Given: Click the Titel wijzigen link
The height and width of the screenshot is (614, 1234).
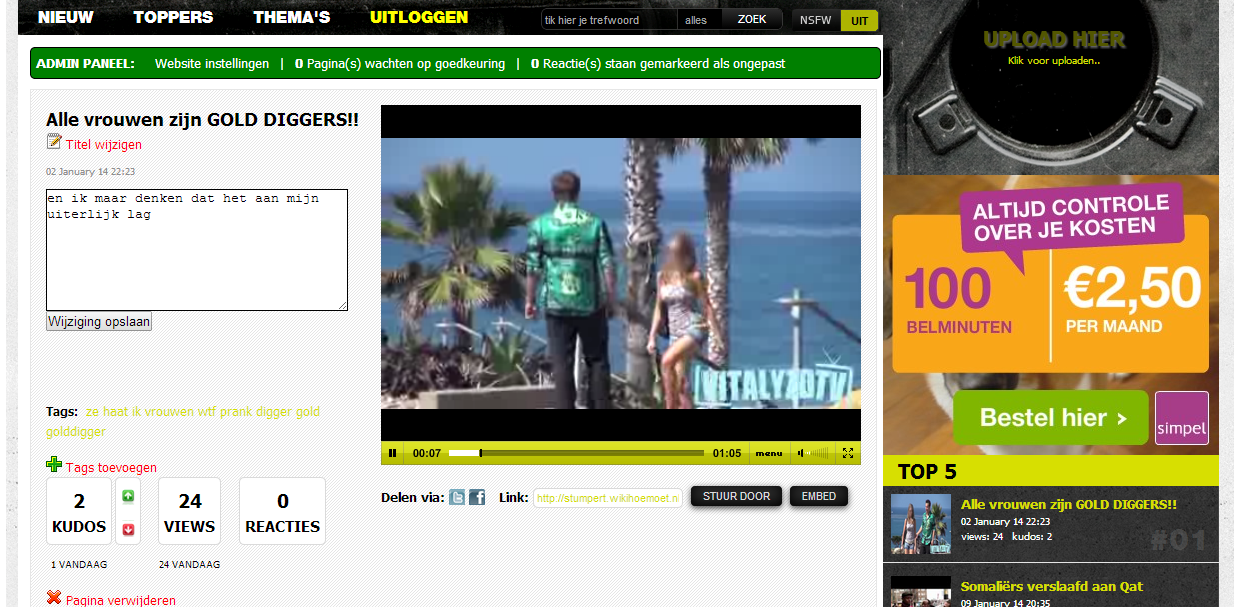Looking at the screenshot, I should (104, 145).
